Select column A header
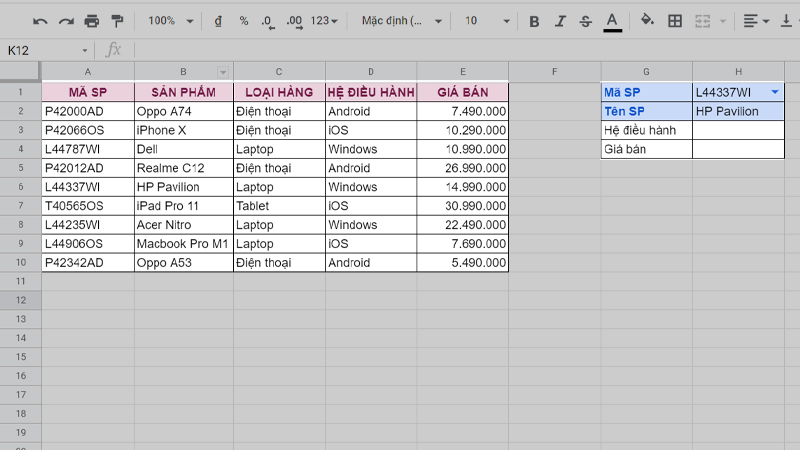The height and width of the screenshot is (450, 800). click(88, 72)
